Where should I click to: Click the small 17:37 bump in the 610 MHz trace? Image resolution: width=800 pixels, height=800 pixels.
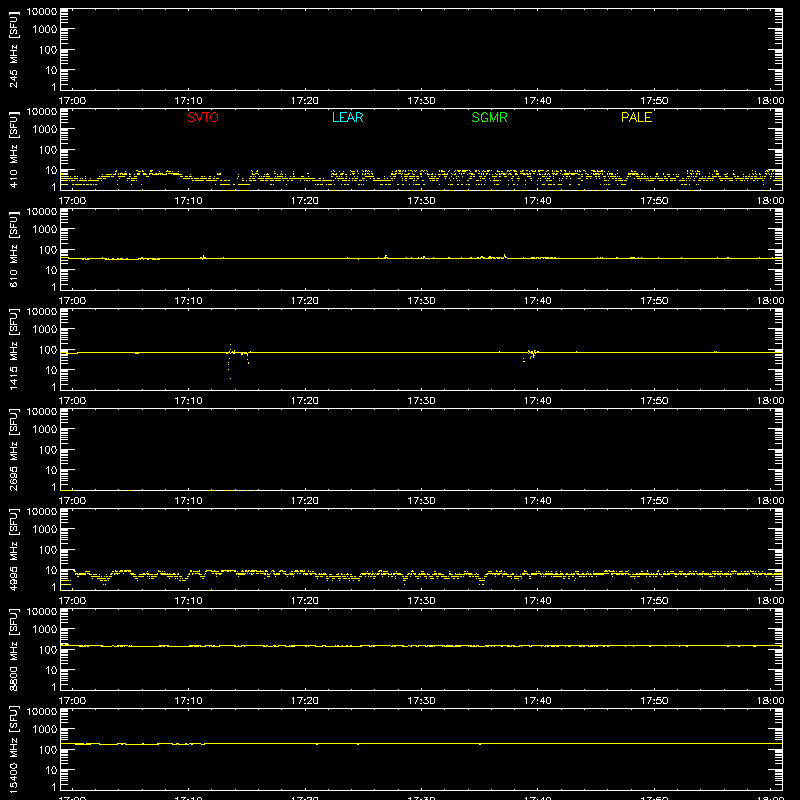(505, 256)
